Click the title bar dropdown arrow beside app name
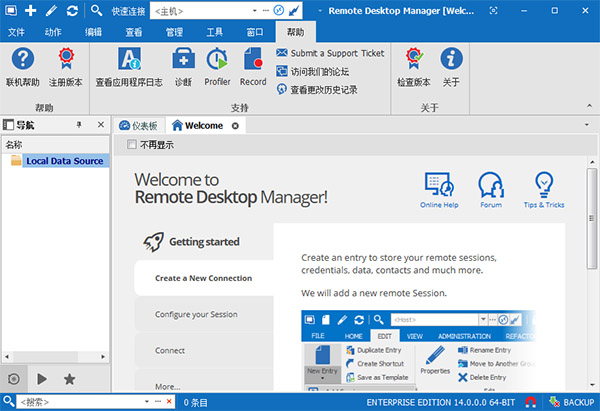The height and width of the screenshot is (411, 600). click(320, 11)
